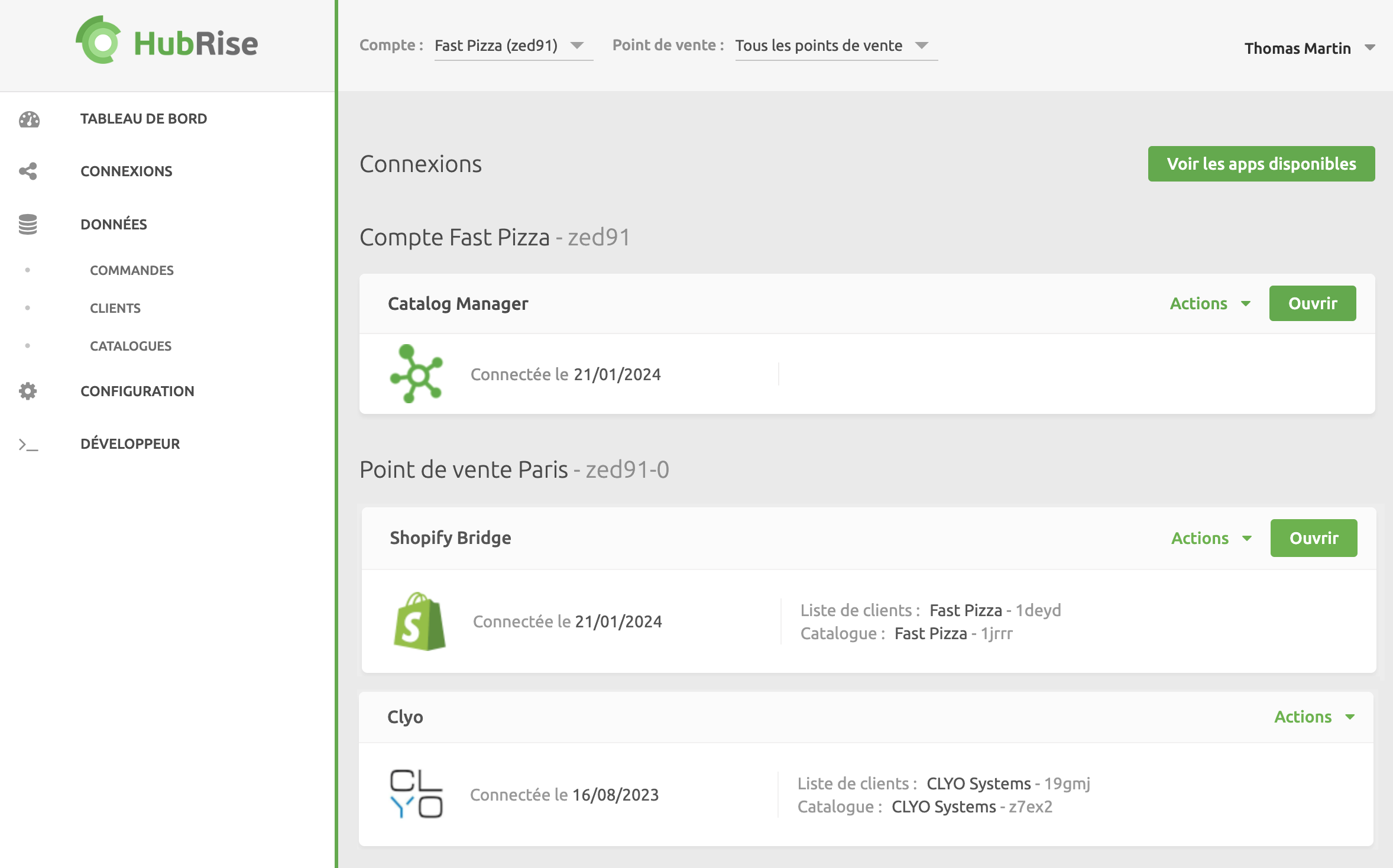Open Shopify catalogue Fast Pizza - 1jrrr
1393x868 pixels.
coord(953,633)
